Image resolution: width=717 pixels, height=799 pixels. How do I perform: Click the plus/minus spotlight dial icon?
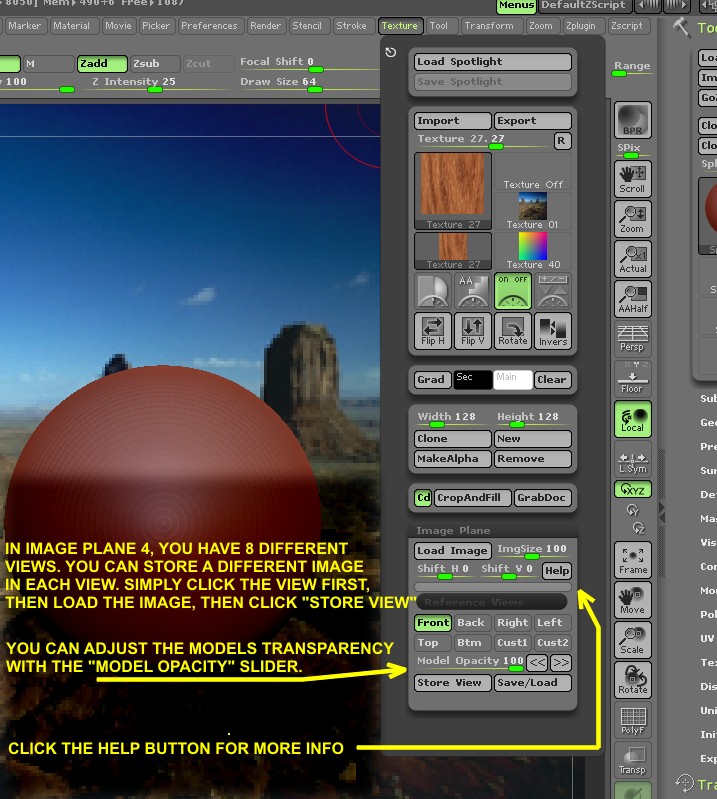pos(552,291)
